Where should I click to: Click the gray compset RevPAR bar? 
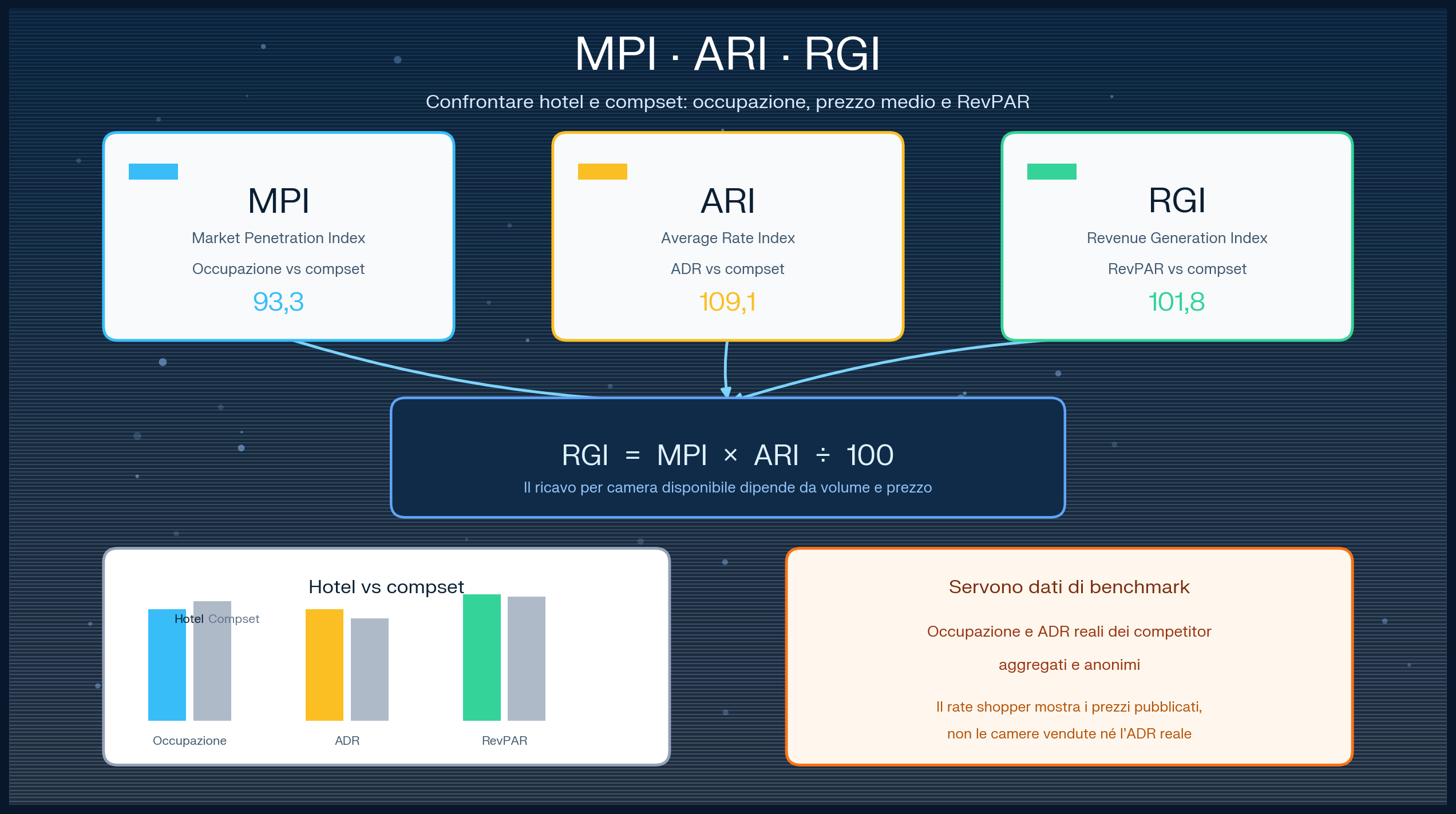click(527, 658)
